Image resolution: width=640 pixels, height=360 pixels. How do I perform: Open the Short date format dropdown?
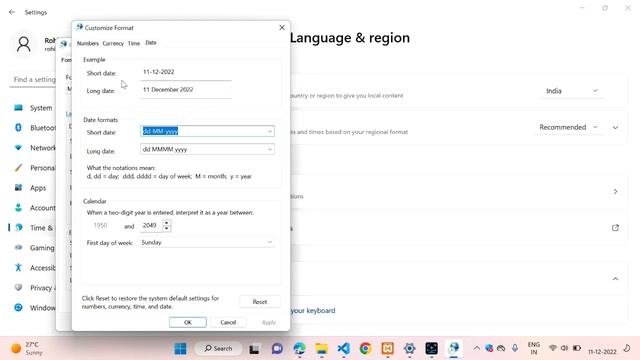tap(269, 131)
